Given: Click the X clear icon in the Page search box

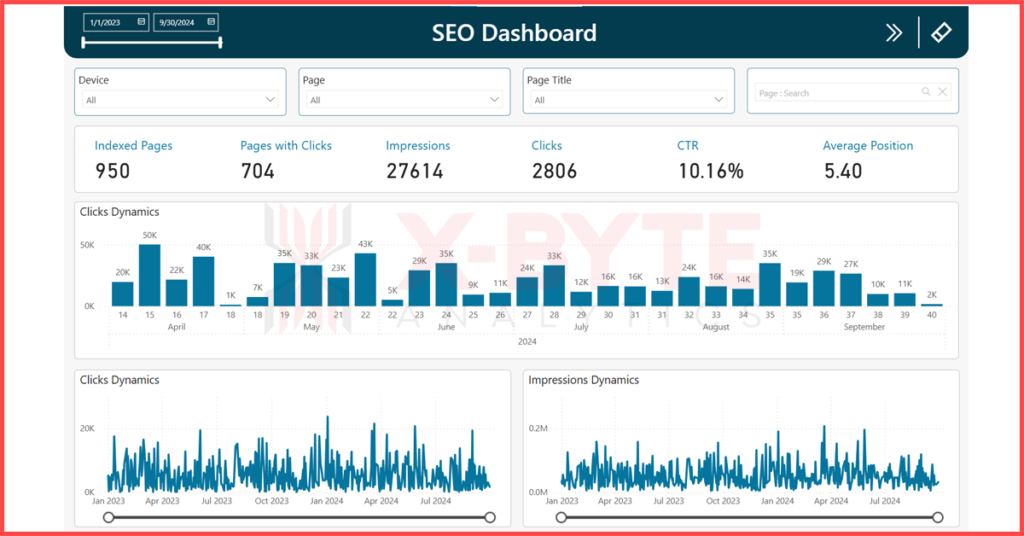Looking at the screenshot, I should pos(942,92).
